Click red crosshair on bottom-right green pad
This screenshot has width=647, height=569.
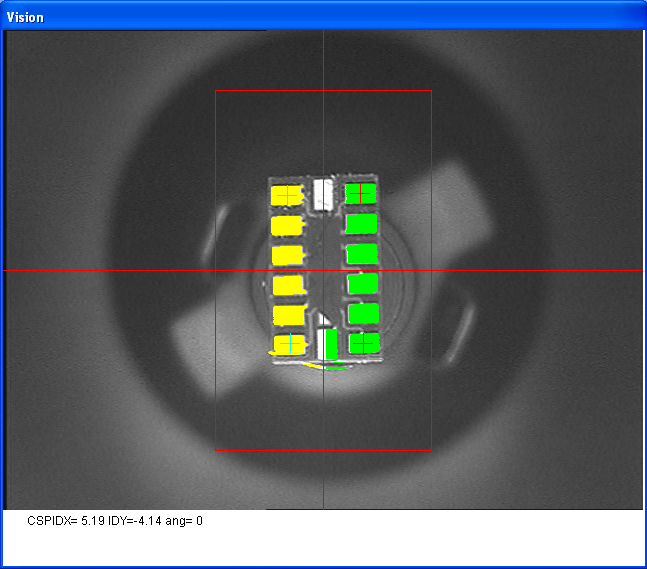[363, 343]
